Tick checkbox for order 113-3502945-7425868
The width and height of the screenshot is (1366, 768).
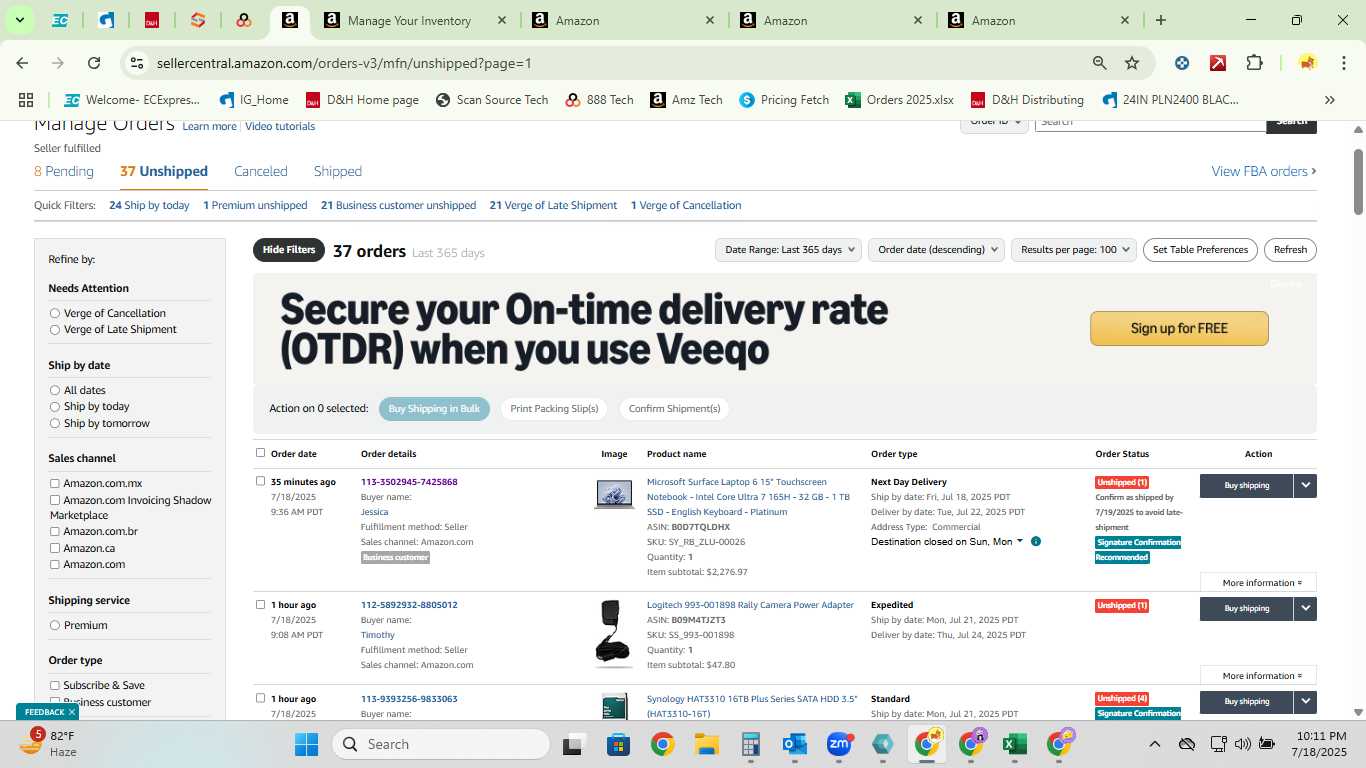coord(260,481)
